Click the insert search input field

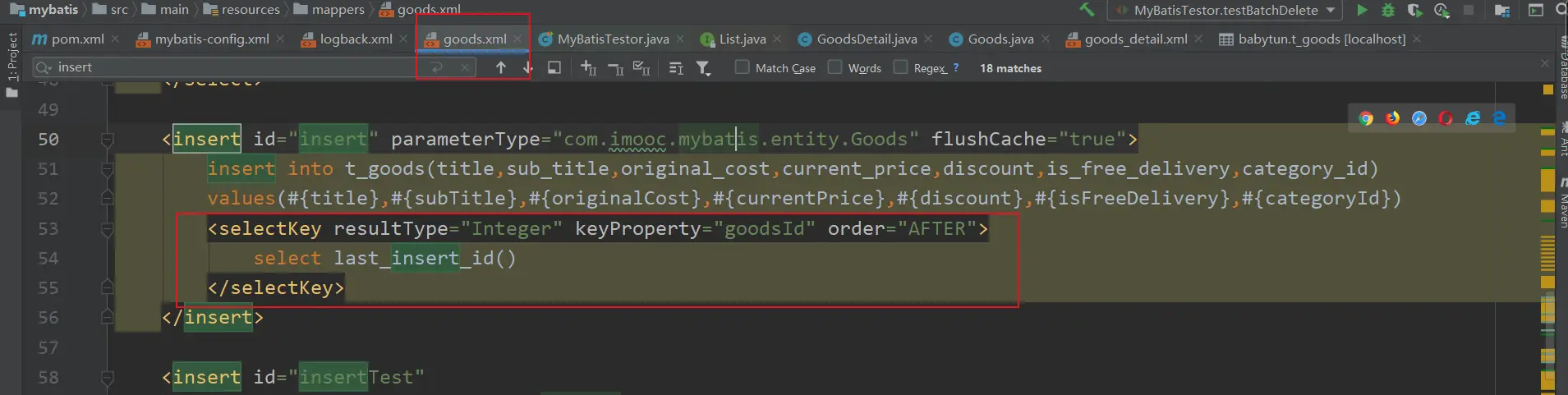pos(230,67)
